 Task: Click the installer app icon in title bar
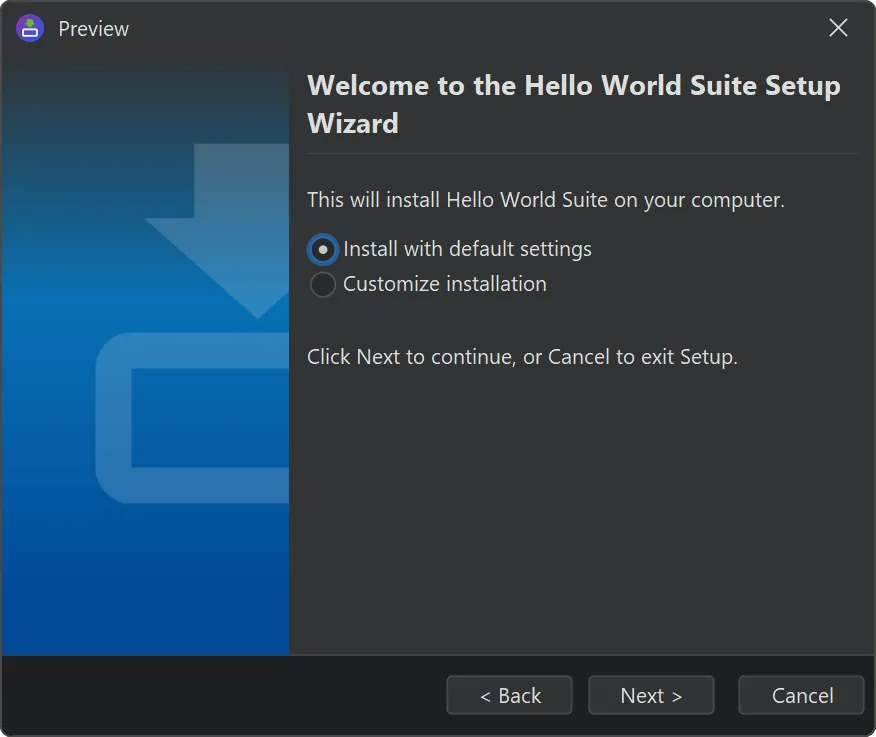[31, 29]
